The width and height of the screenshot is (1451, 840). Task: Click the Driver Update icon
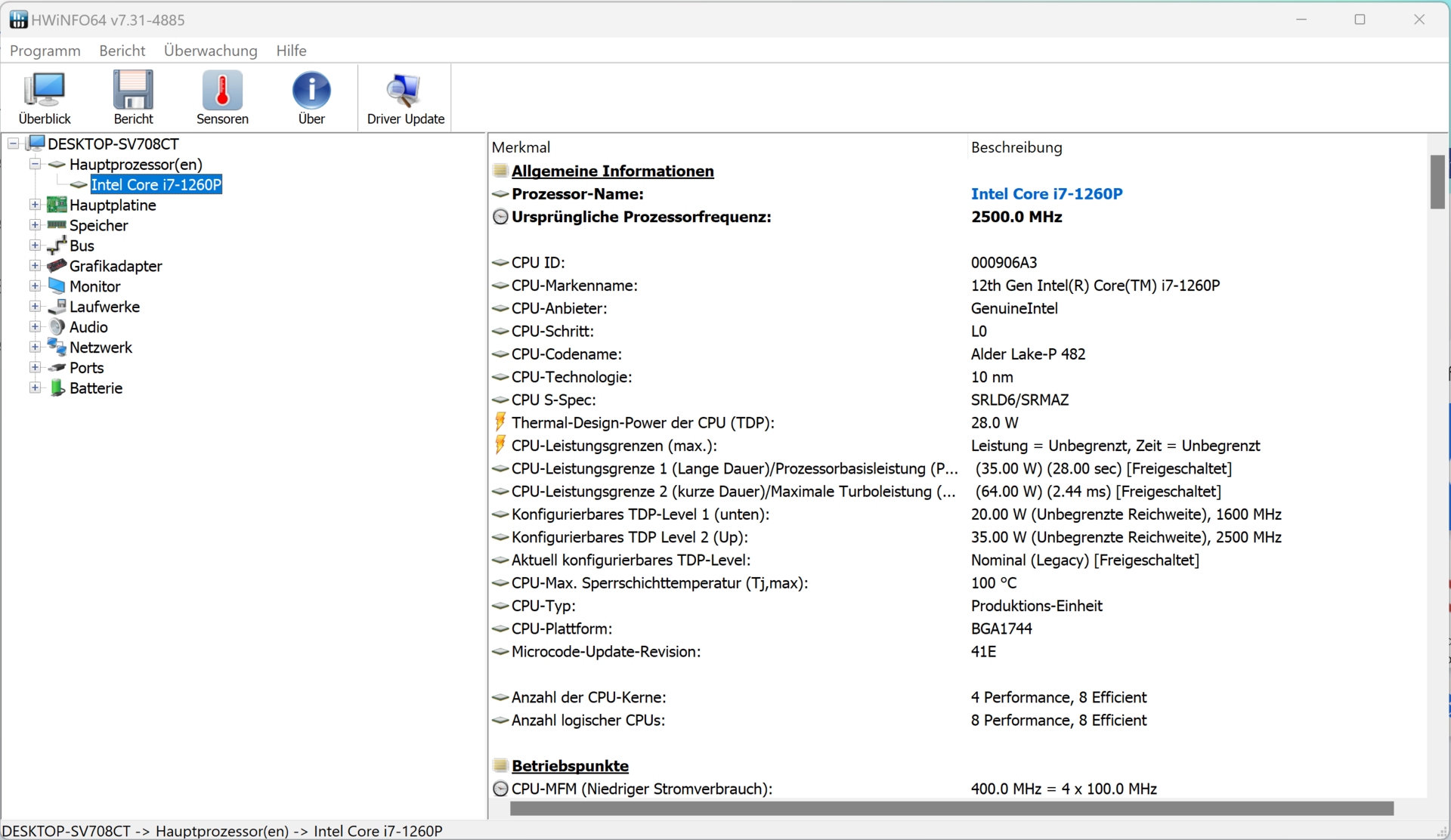[x=405, y=91]
